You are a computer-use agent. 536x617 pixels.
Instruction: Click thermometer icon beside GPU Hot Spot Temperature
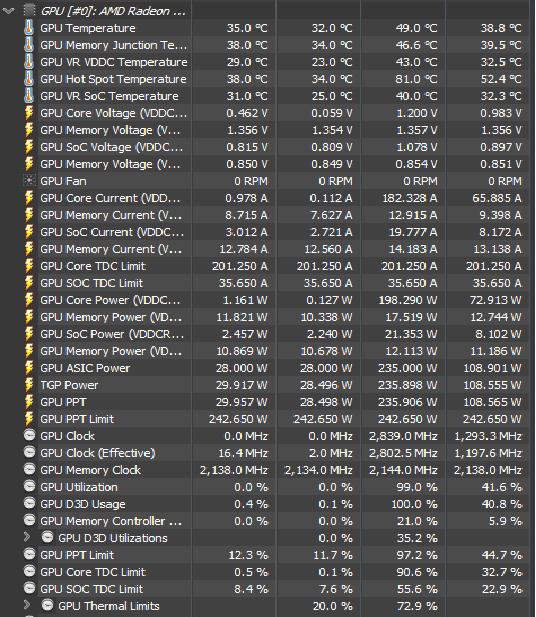[x=29, y=78]
